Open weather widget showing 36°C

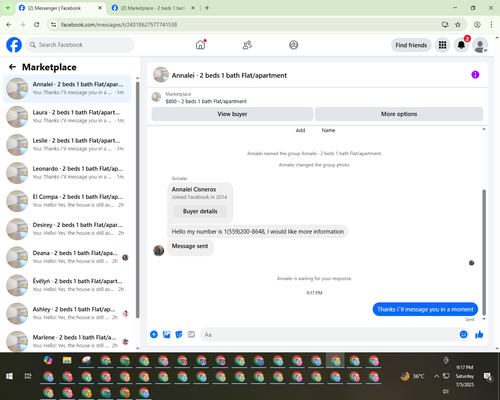[413, 376]
